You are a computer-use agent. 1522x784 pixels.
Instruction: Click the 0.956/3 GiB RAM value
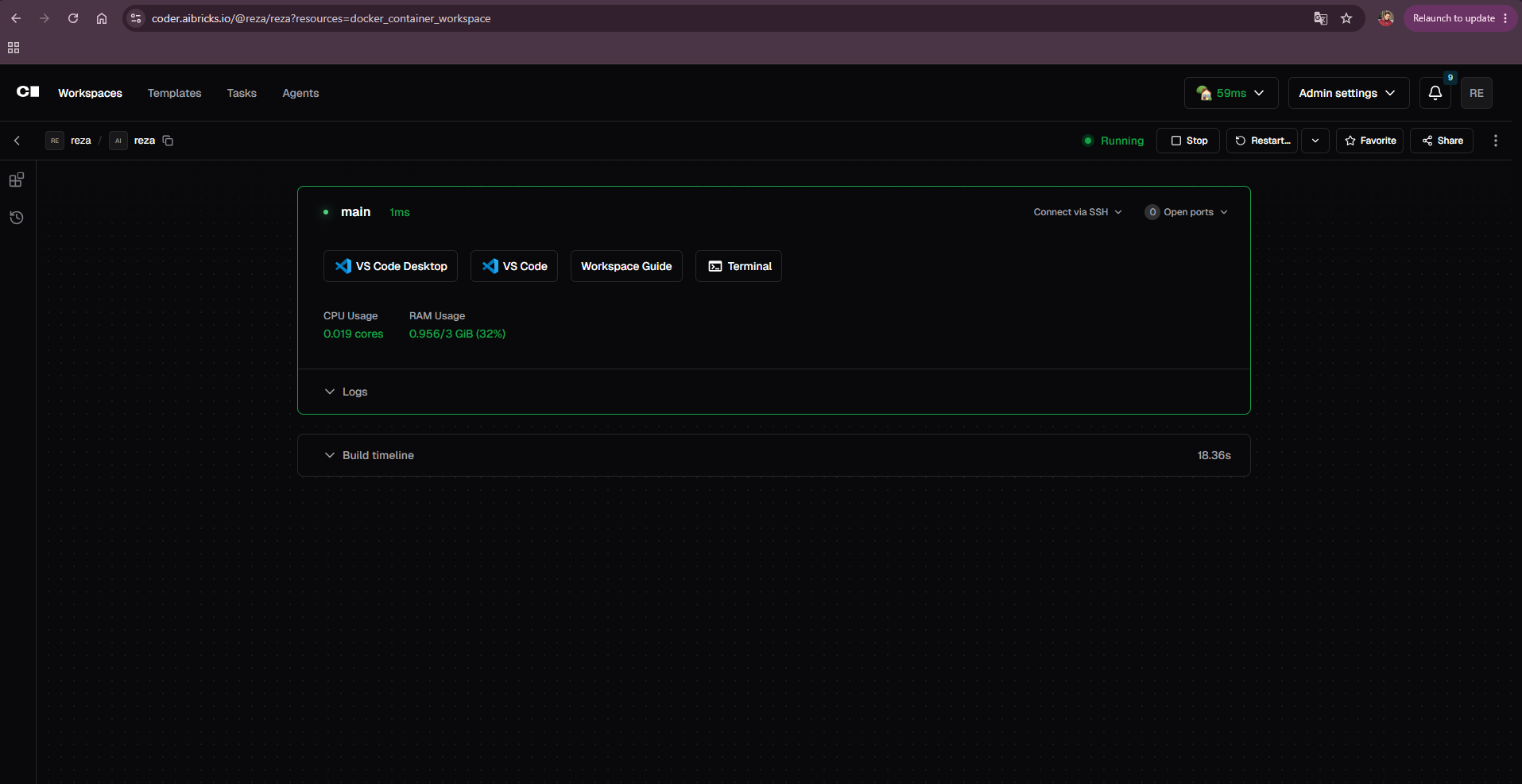457,334
